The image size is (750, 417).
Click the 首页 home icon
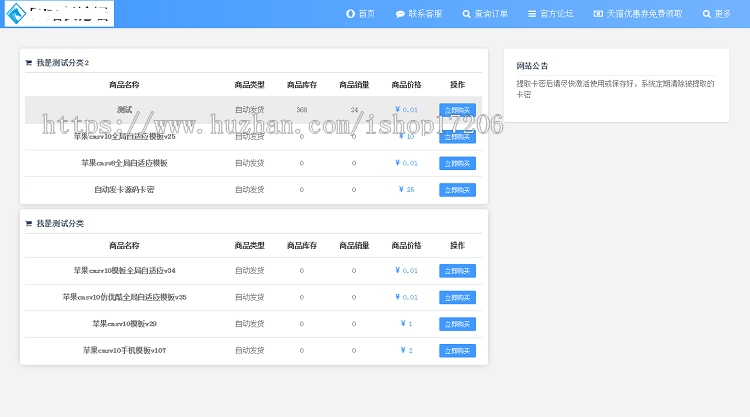pyautogui.click(x=350, y=14)
